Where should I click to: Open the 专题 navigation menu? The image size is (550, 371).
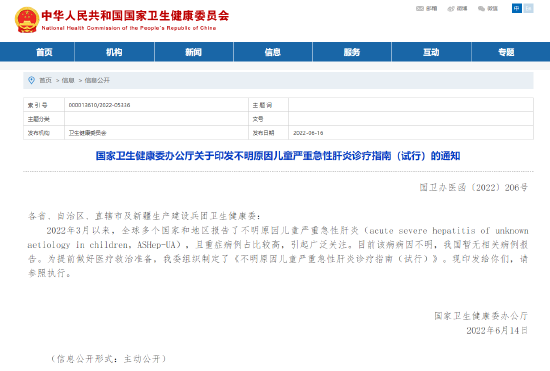tap(506, 52)
